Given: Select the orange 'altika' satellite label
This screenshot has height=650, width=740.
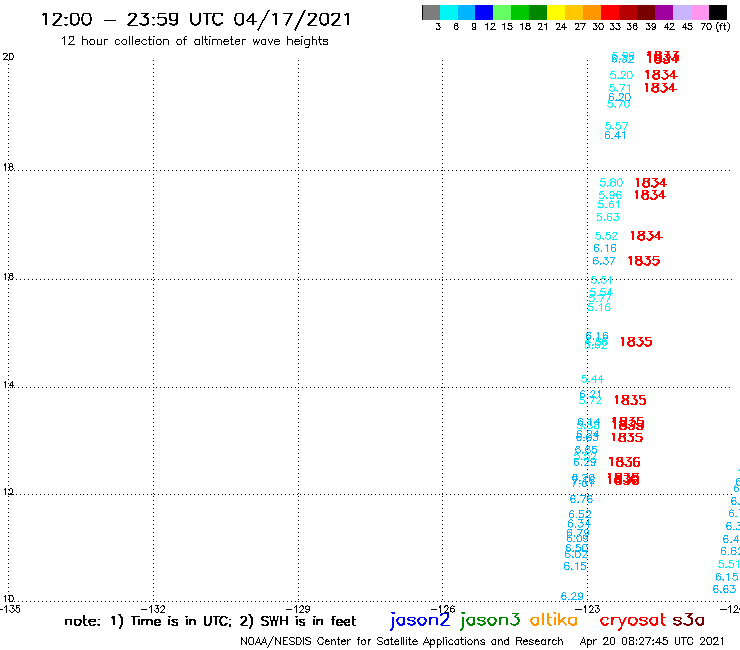Looking at the screenshot, I should pyautogui.click(x=553, y=620).
